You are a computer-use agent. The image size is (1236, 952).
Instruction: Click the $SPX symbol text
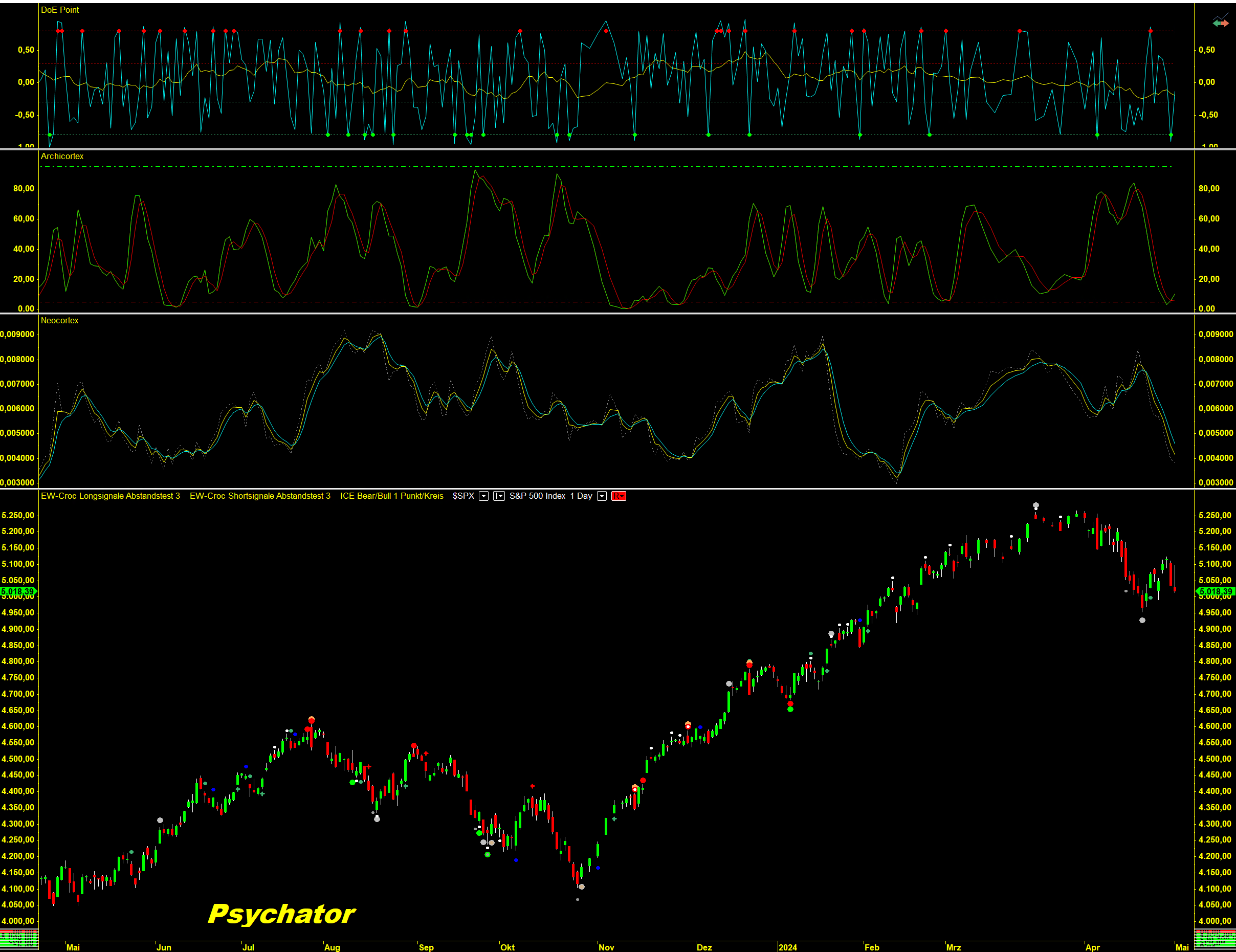point(463,496)
